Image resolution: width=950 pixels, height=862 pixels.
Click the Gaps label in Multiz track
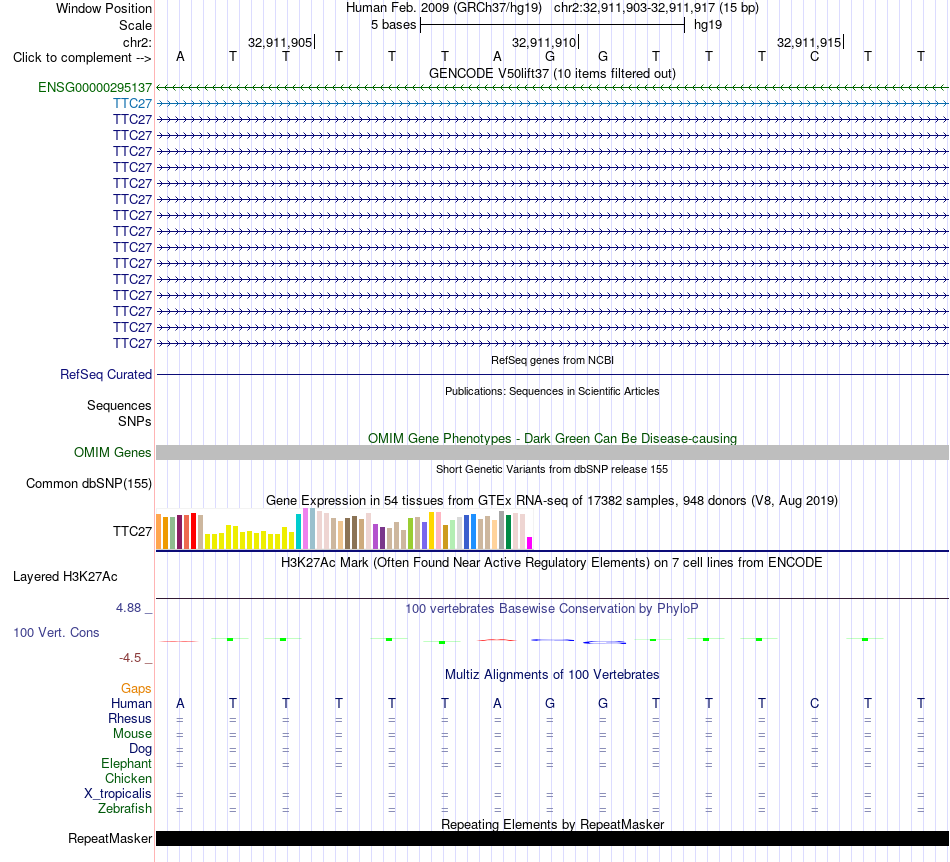[136, 688]
